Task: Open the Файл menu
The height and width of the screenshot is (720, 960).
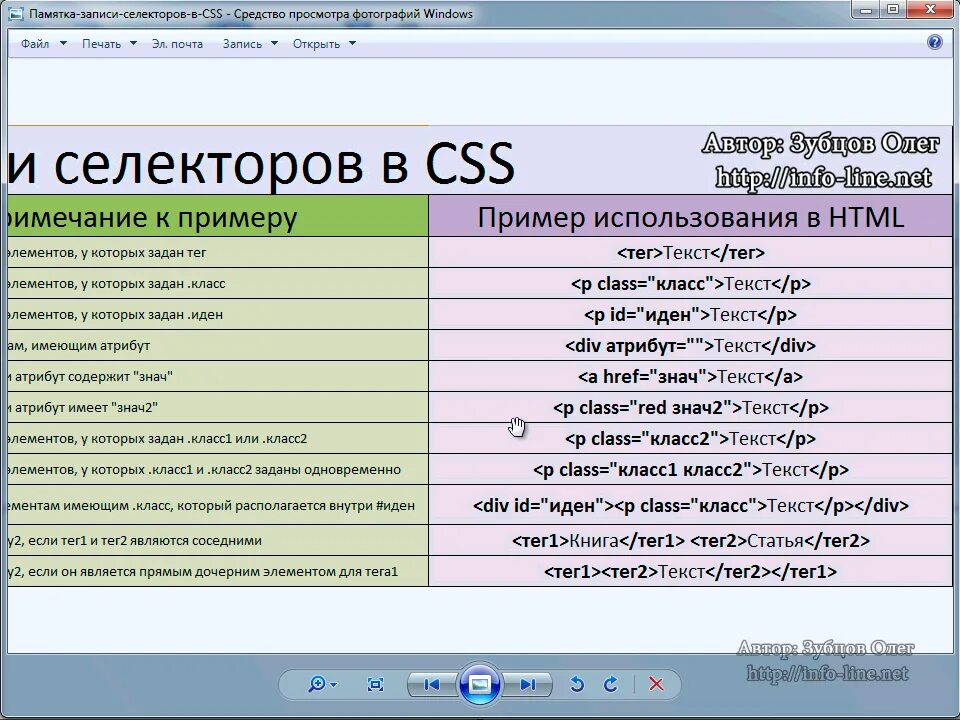Action: (35, 44)
